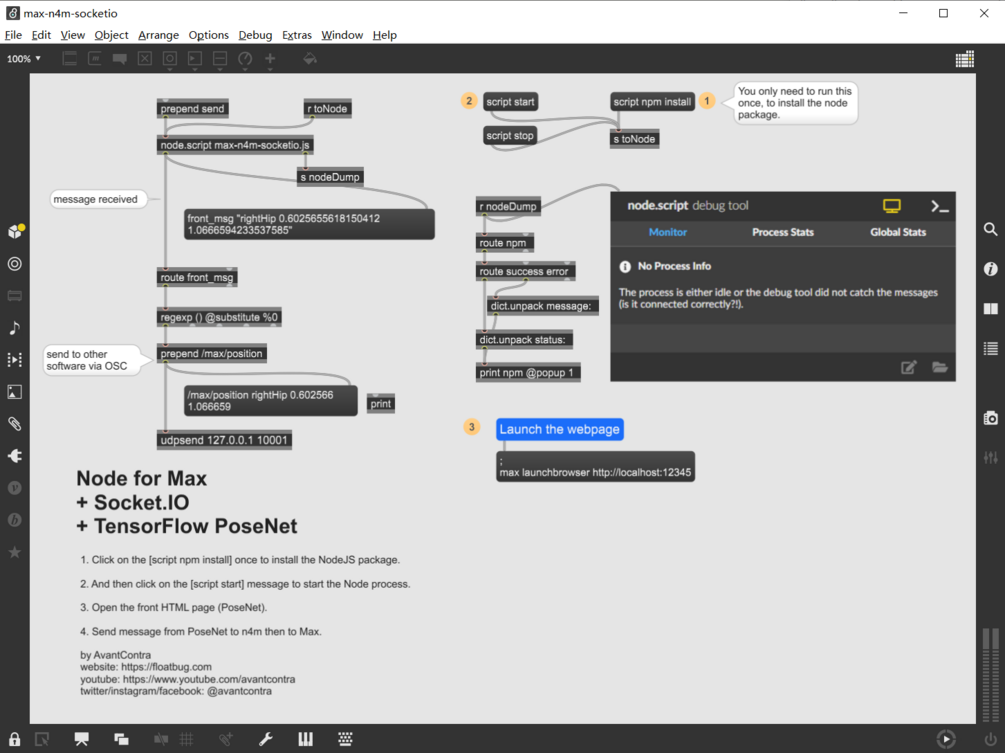Switch to the Process Stats tab

[783, 233]
